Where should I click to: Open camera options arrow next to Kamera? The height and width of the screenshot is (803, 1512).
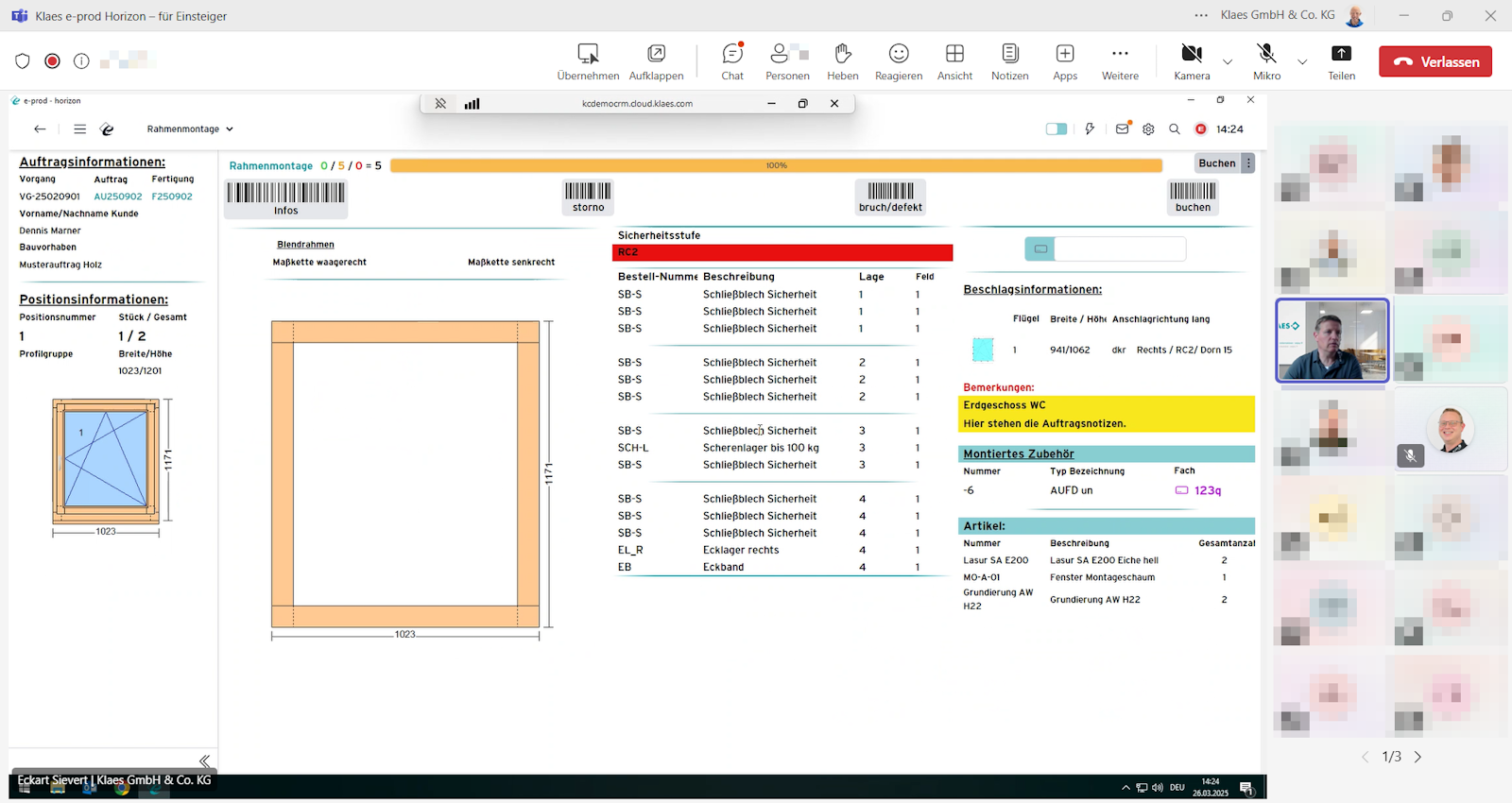point(1228,62)
